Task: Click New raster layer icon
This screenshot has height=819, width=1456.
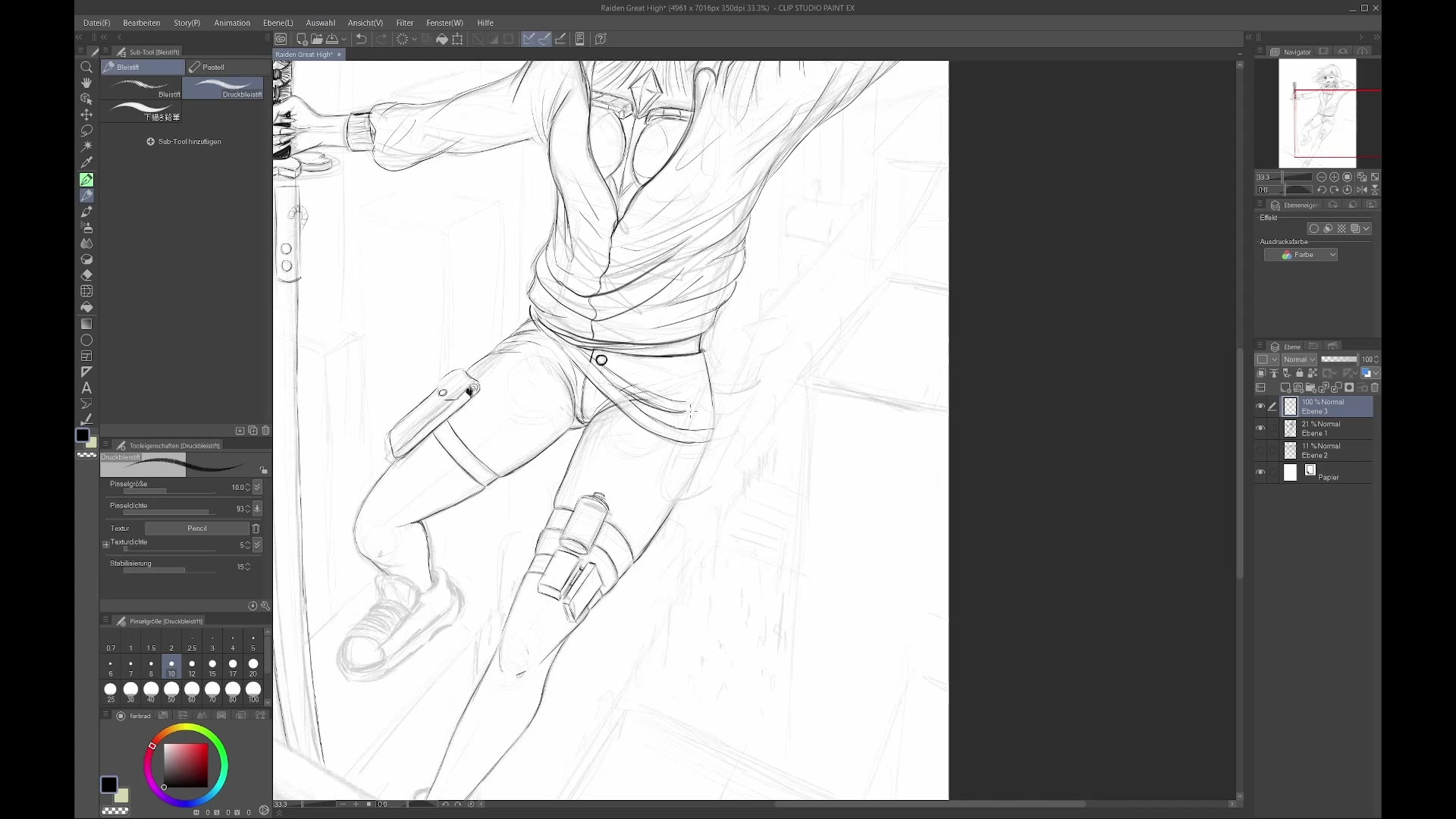Action: 1285,388
